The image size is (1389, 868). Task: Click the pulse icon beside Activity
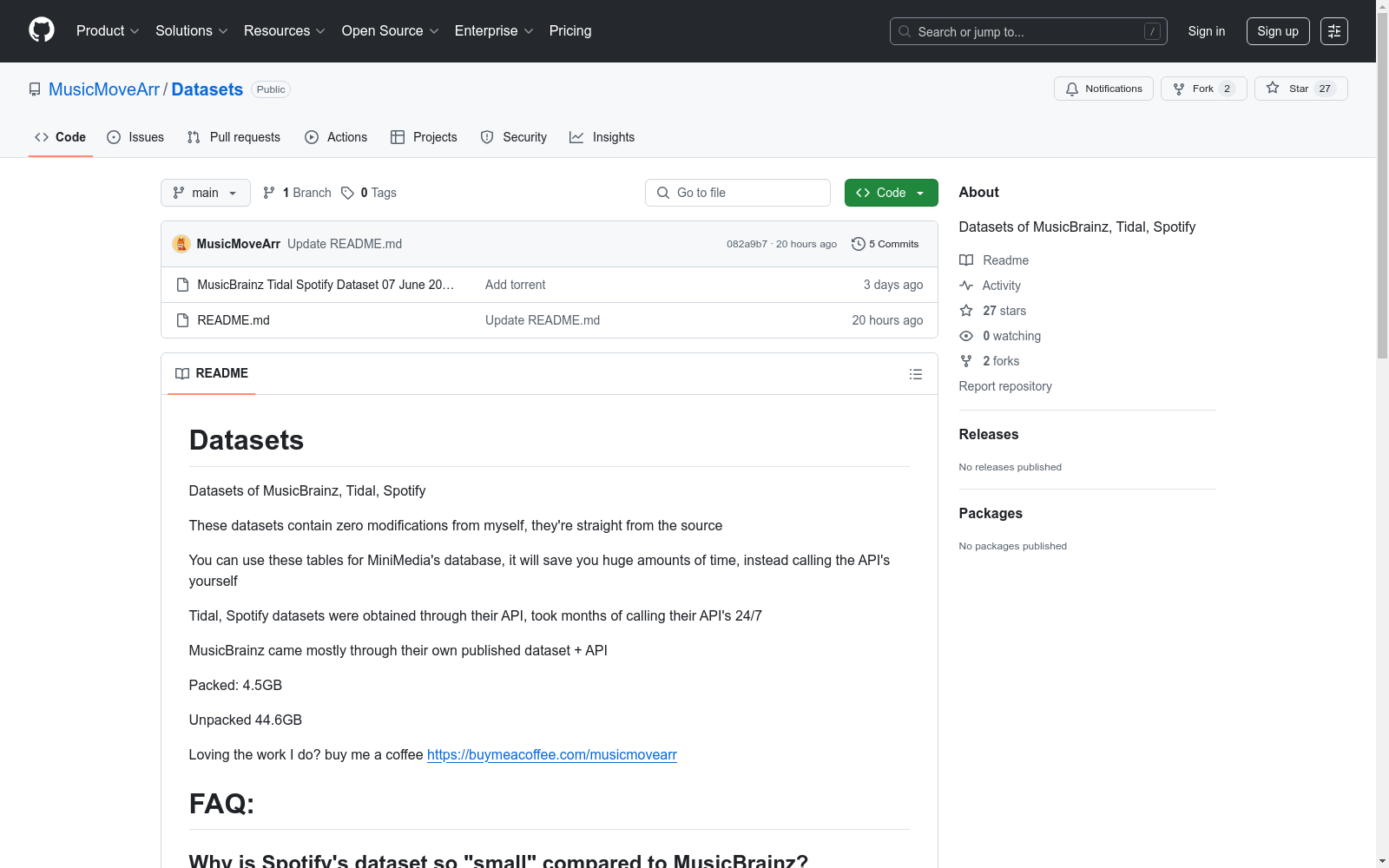(x=966, y=286)
